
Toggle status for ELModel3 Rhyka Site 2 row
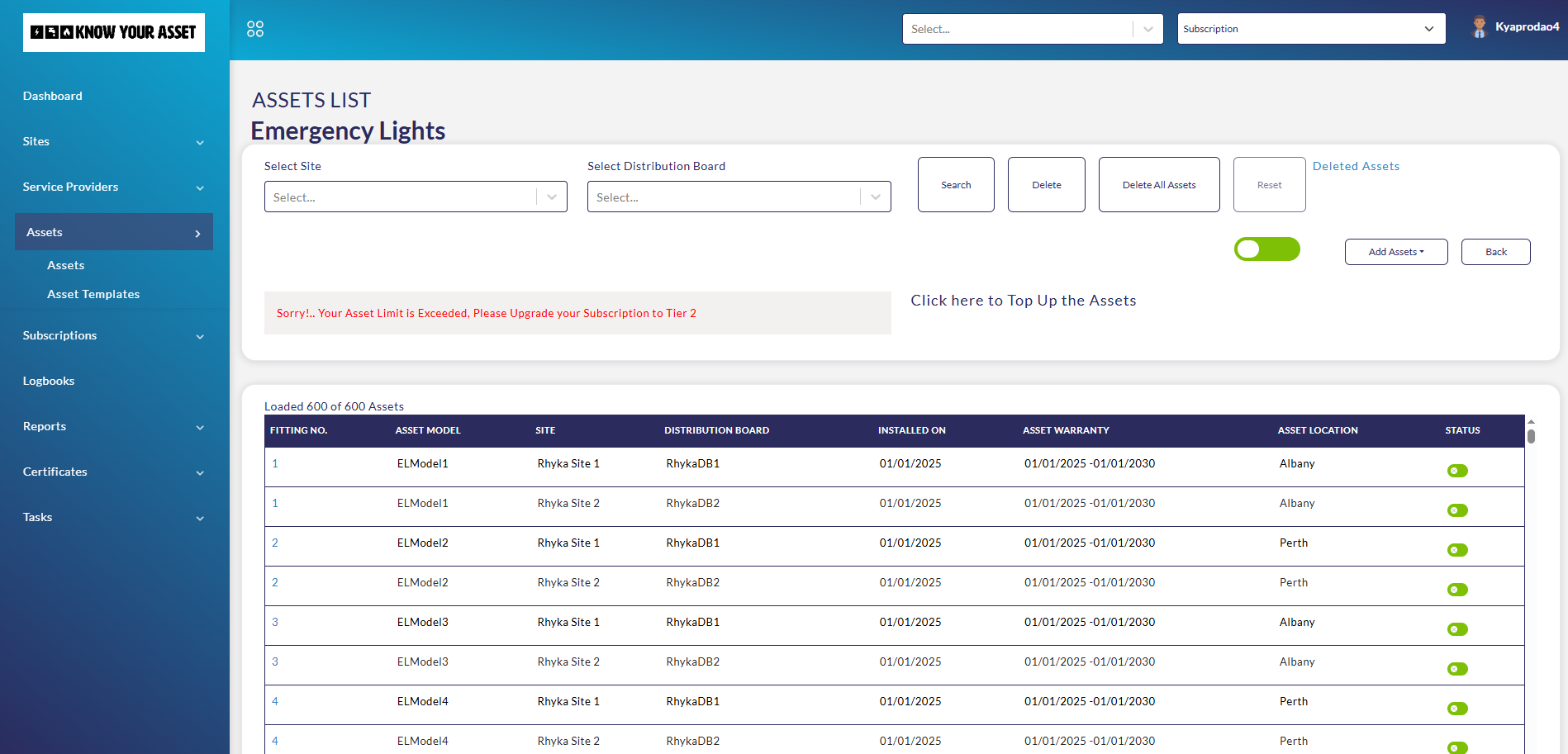(x=1457, y=669)
